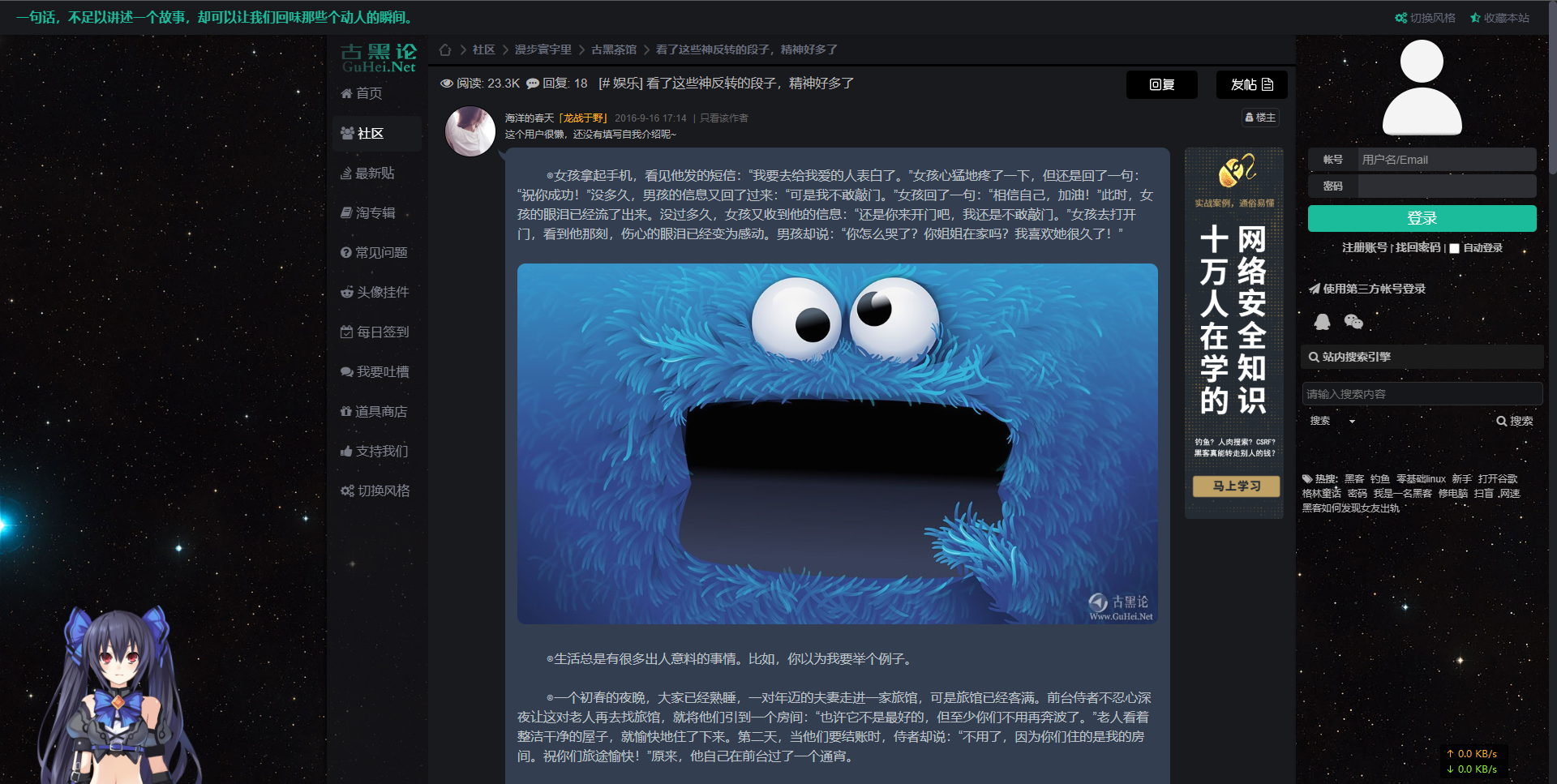The width and height of the screenshot is (1557, 784).
Task: Open the blue Cookie Monster image
Action: (x=837, y=443)
